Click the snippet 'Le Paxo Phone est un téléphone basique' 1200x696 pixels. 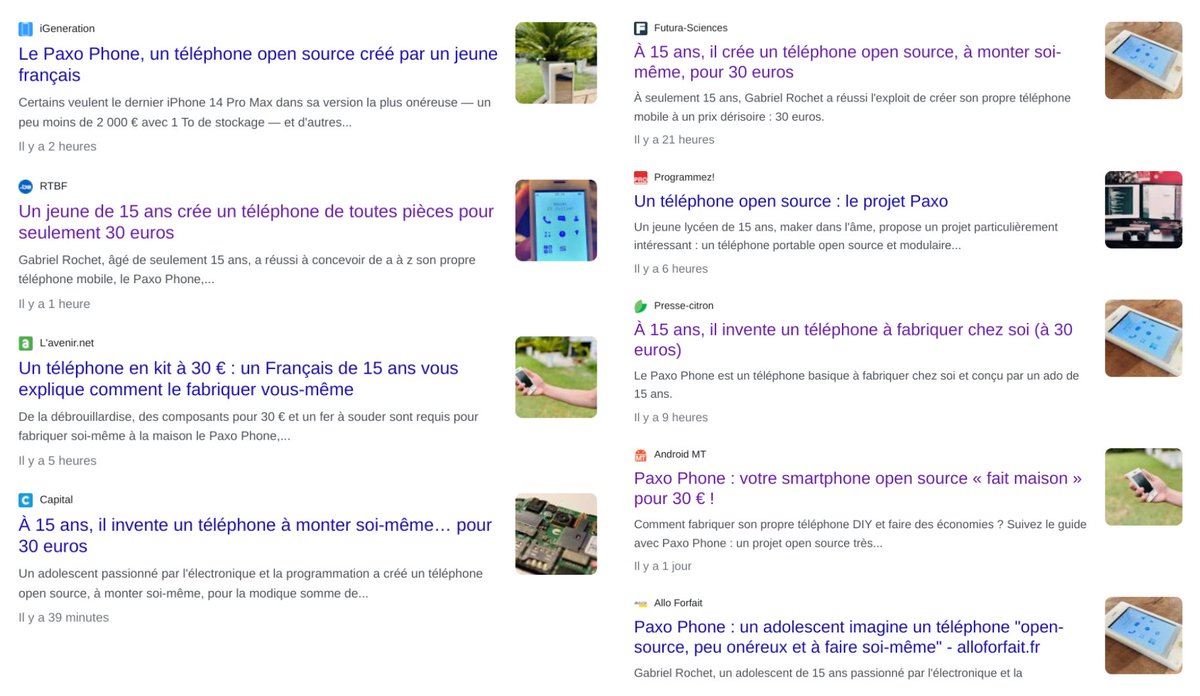click(856, 385)
